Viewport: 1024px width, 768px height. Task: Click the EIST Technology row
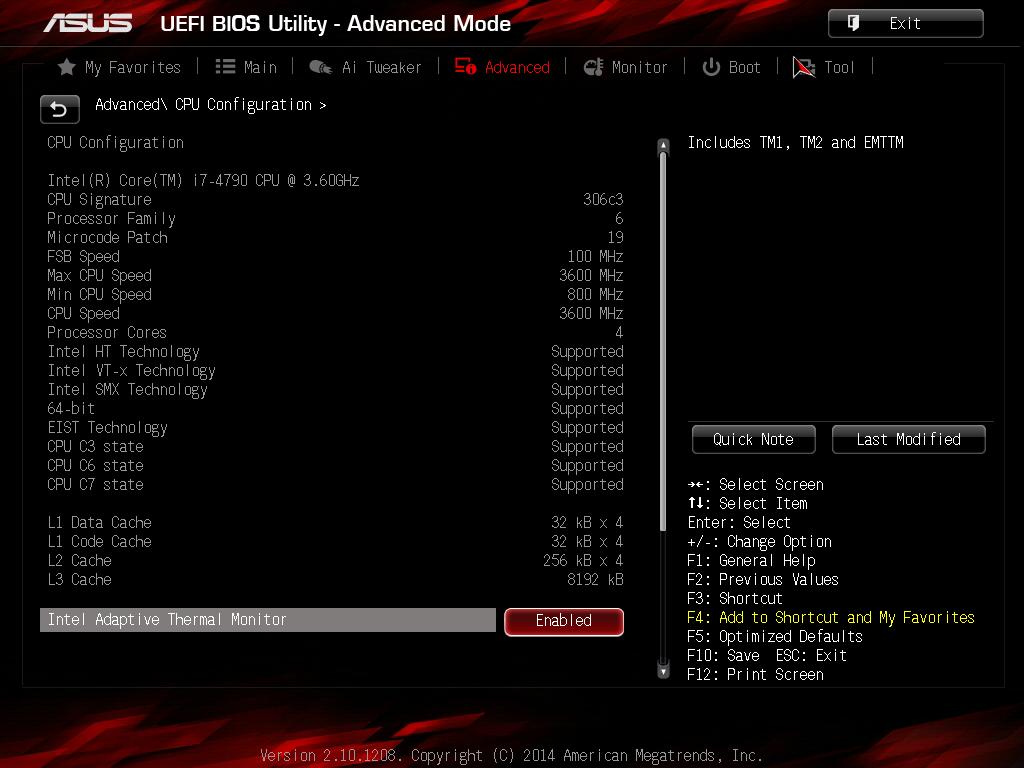click(335, 427)
